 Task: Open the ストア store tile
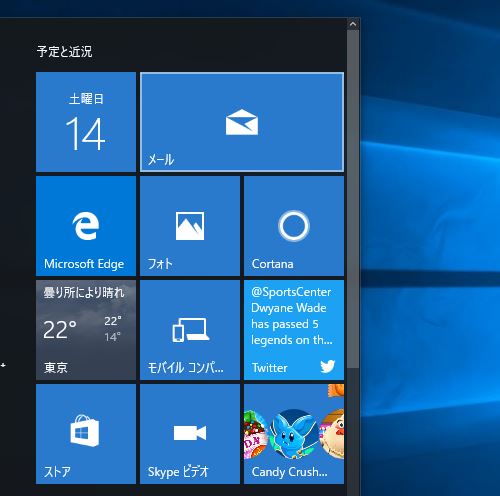pyautogui.click(x=86, y=434)
